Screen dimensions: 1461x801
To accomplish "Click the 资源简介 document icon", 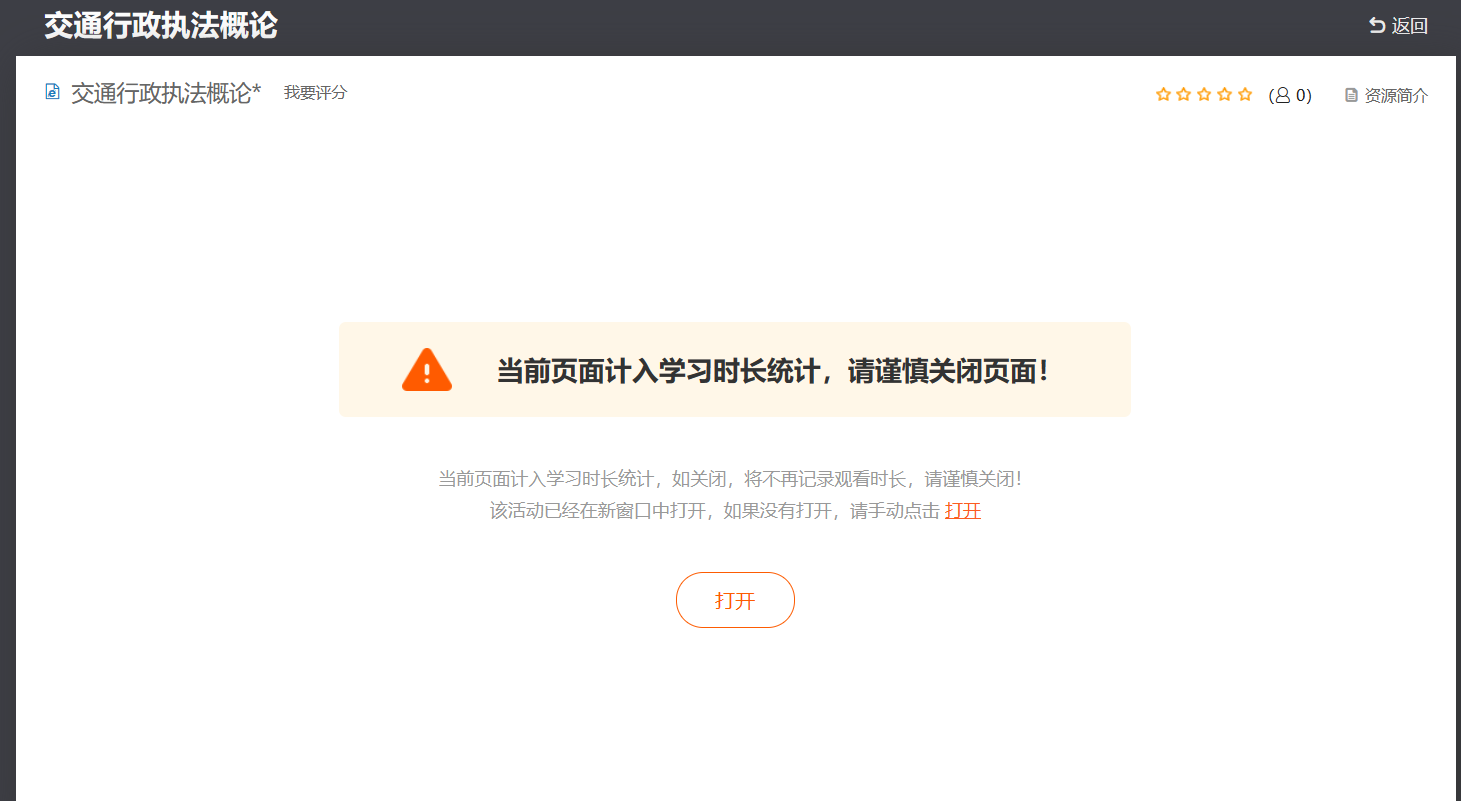I will pos(1352,95).
